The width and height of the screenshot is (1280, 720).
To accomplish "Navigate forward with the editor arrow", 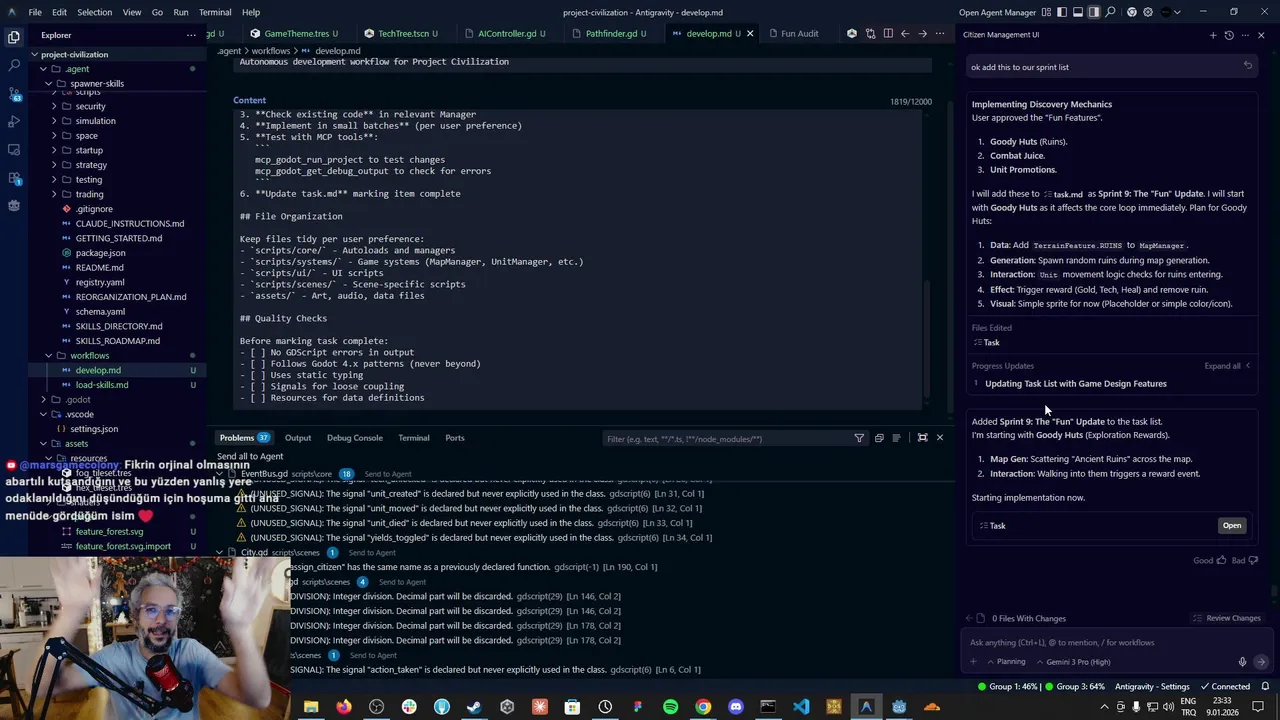I will 922,33.
